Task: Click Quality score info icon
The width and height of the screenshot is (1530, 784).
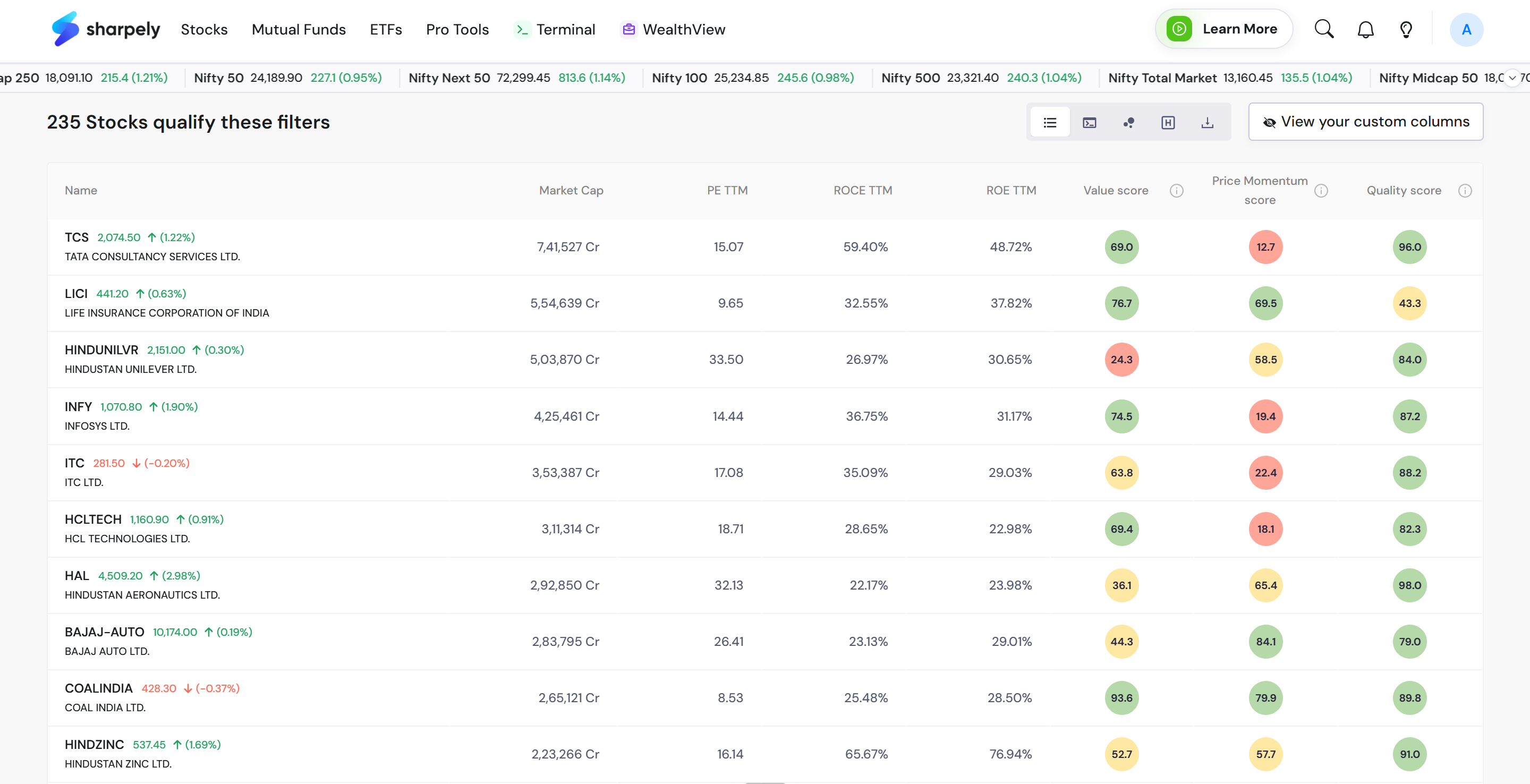Action: coord(1465,191)
